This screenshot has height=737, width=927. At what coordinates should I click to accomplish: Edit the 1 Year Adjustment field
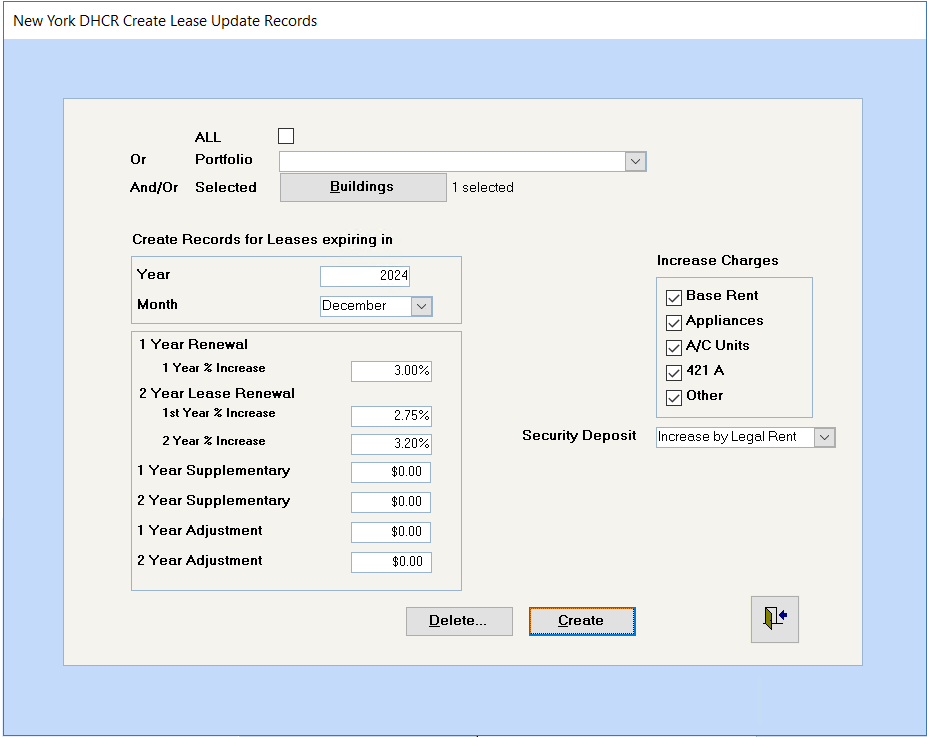coord(391,532)
